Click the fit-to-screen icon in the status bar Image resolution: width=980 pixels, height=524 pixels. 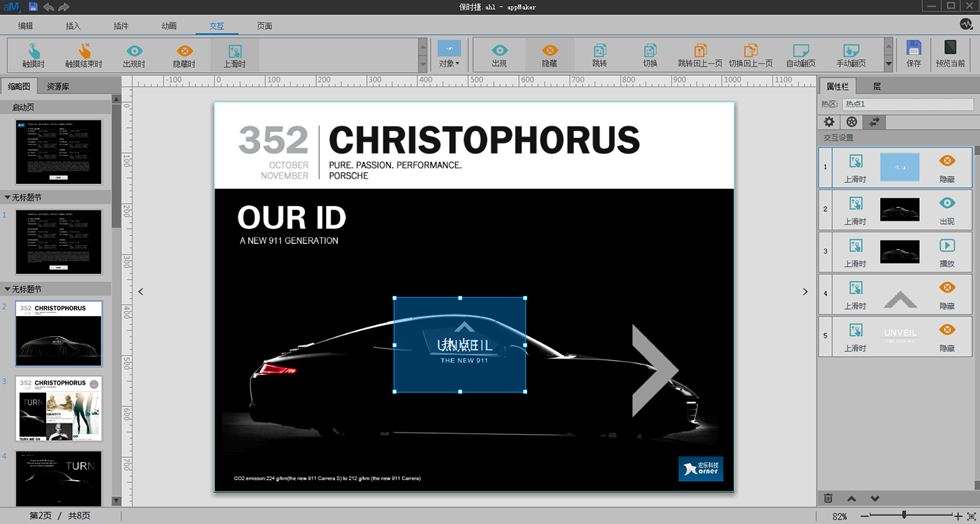(971, 516)
